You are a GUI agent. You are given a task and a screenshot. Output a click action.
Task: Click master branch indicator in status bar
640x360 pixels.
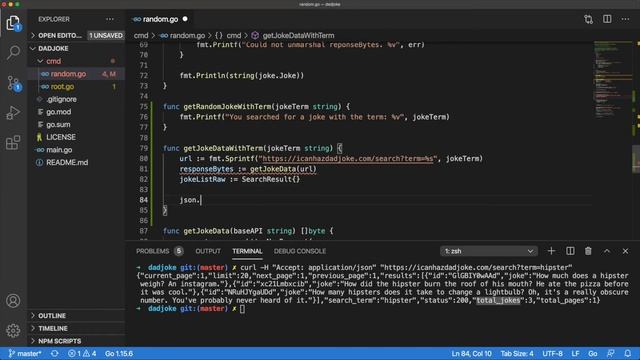24,353
